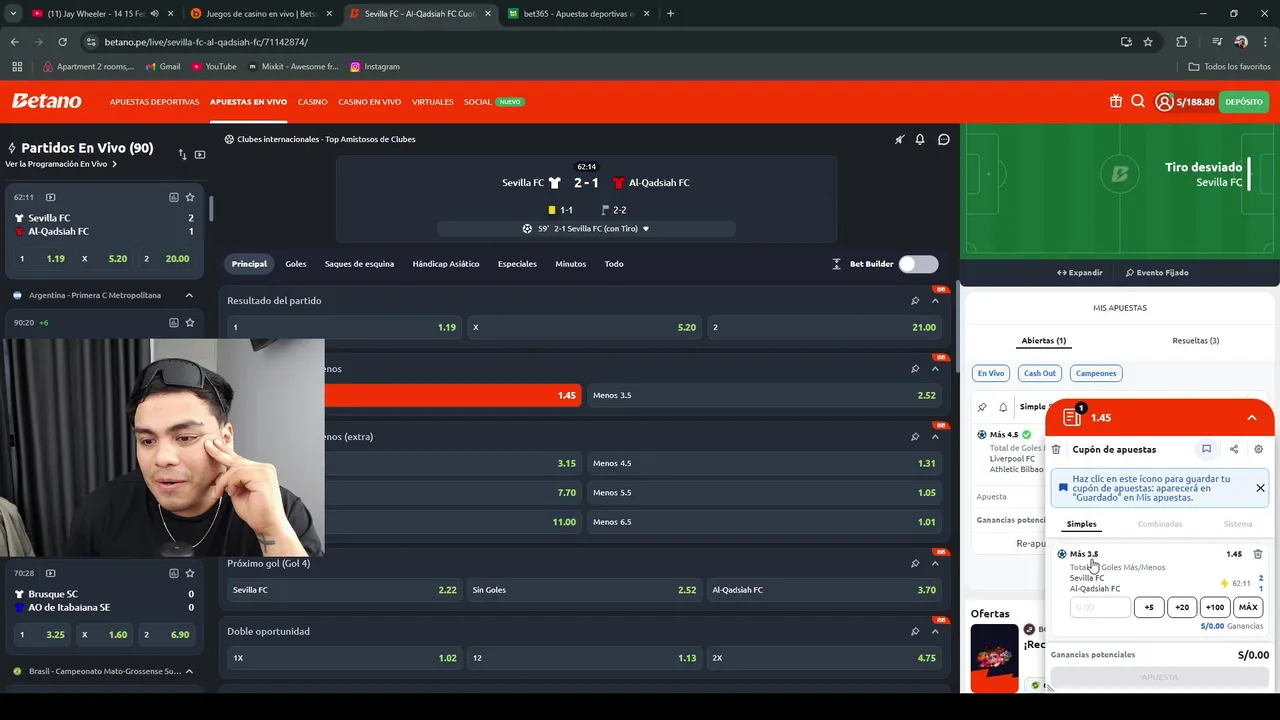Open the Hándicap Asiático tab
This screenshot has width=1280, height=720.
[446, 264]
